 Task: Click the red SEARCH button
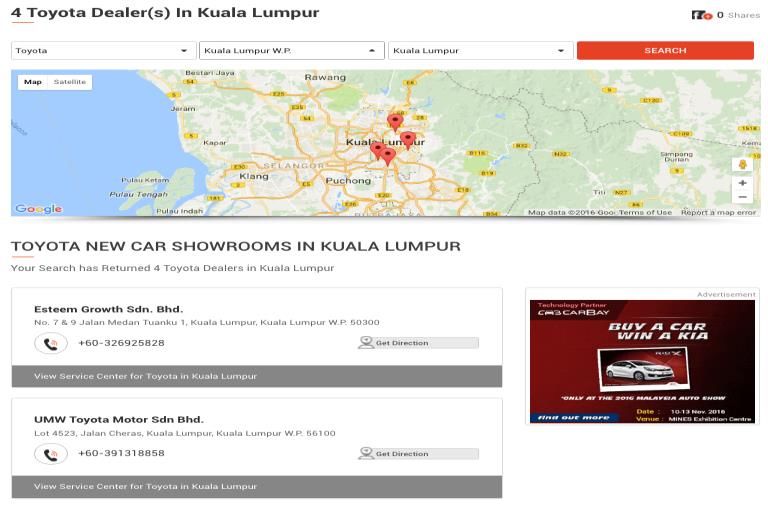coord(665,50)
